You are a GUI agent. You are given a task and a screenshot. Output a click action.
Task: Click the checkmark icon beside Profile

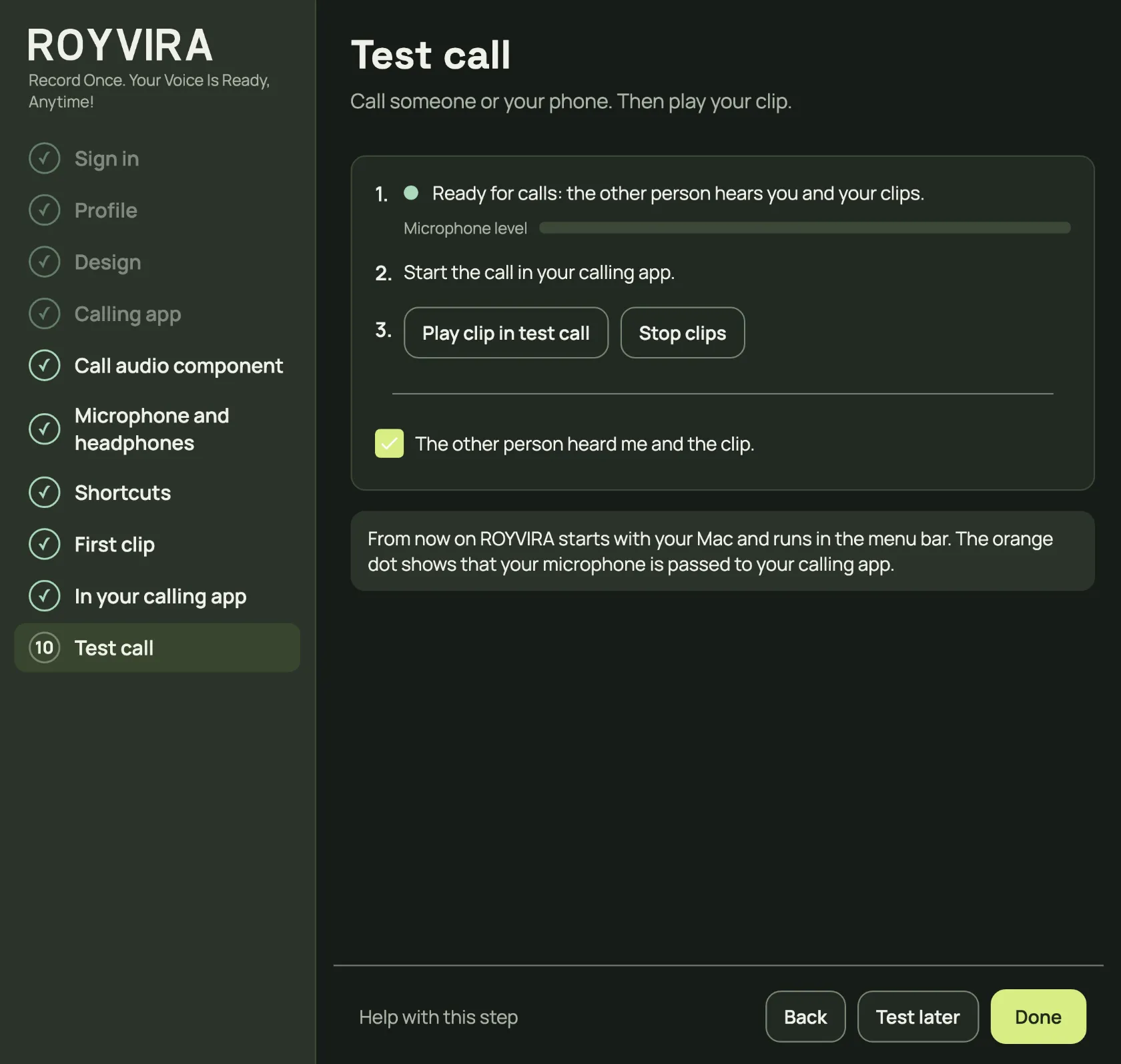pyautogui.click(x=45, y=210)
